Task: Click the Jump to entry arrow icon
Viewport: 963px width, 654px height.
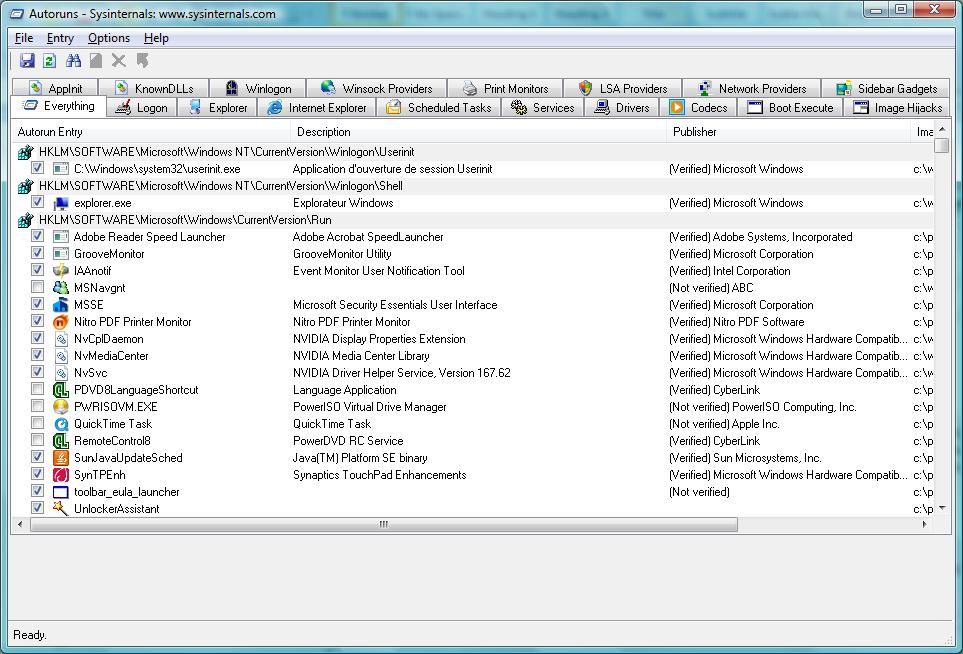Action: 142,62
